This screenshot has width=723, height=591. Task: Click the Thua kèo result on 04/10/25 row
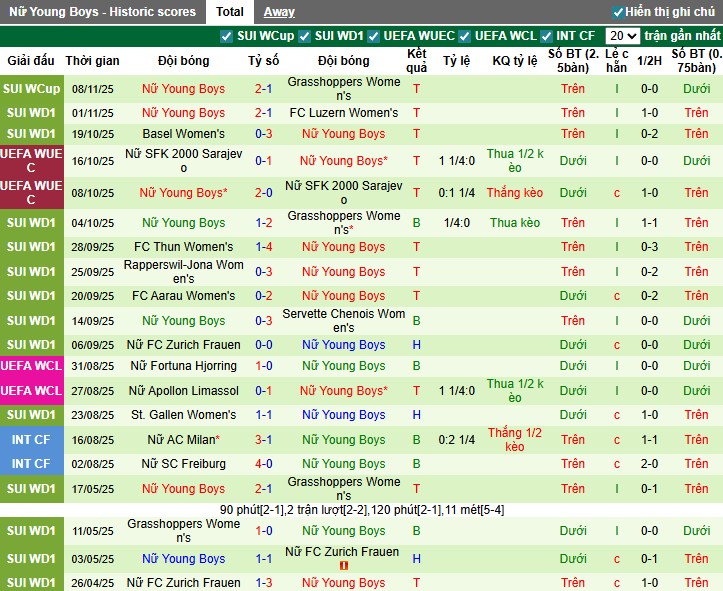[515, 223]
